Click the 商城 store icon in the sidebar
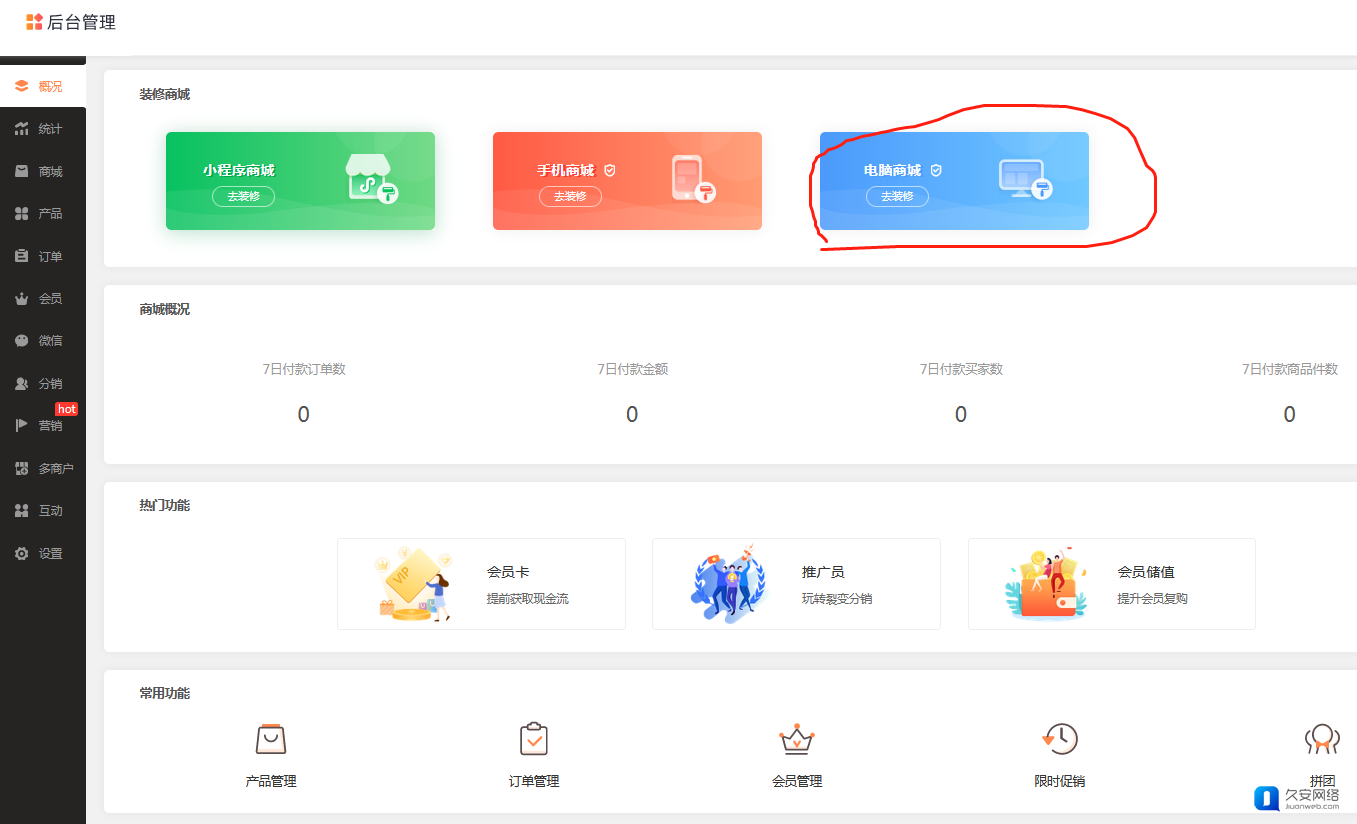 click(x=21, y=171)
